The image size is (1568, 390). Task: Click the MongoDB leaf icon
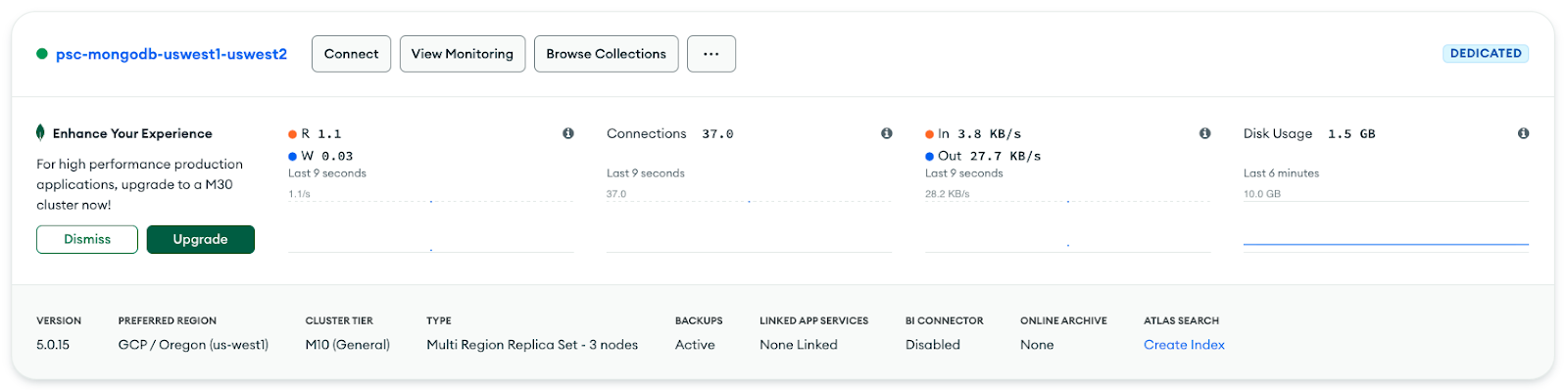40,132
